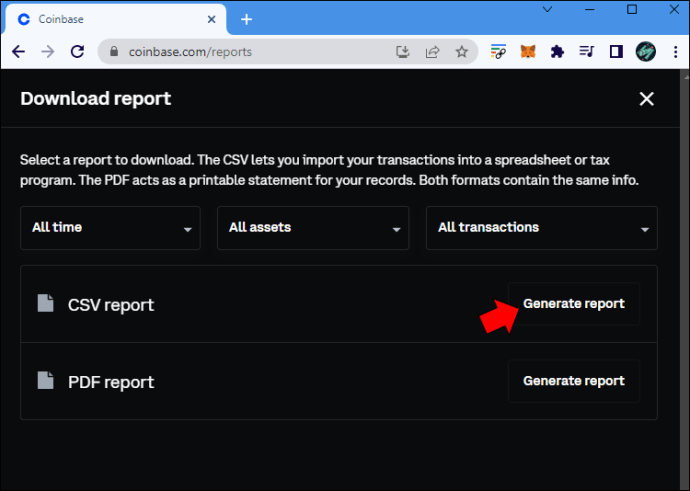Open Chrome's three-dot menu
The width and height of the screenshot is (690, 491).
coord(675,52)
